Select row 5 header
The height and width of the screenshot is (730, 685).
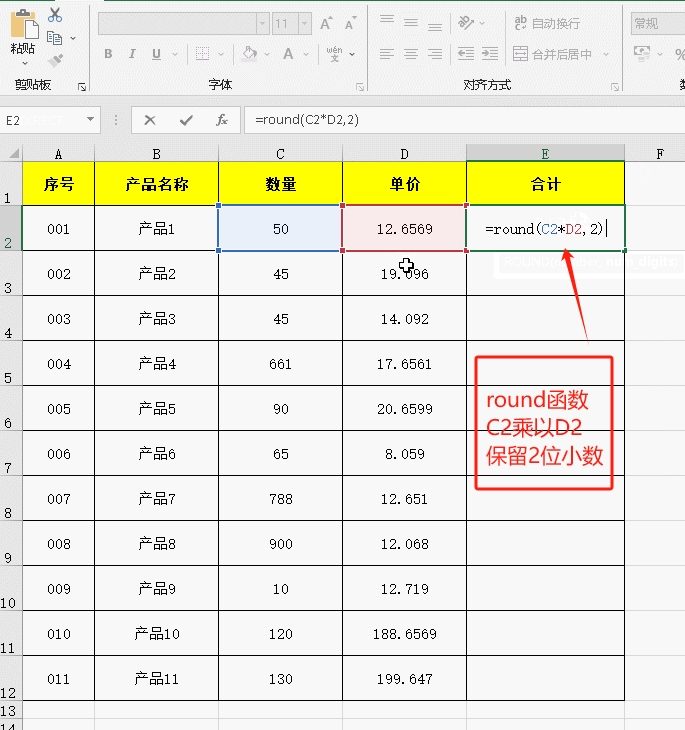pos(10,363)
